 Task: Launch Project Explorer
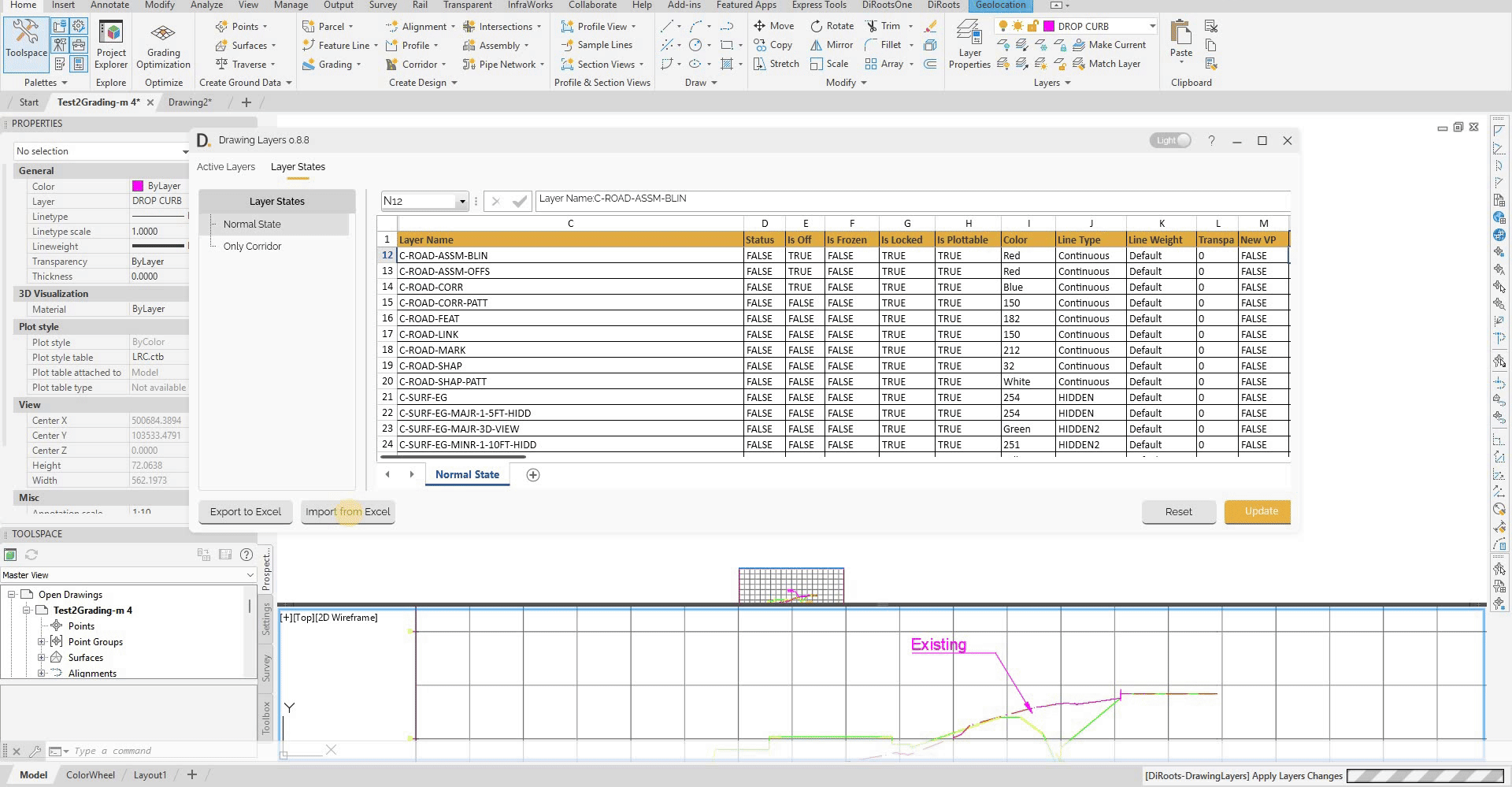click(111, 45)
